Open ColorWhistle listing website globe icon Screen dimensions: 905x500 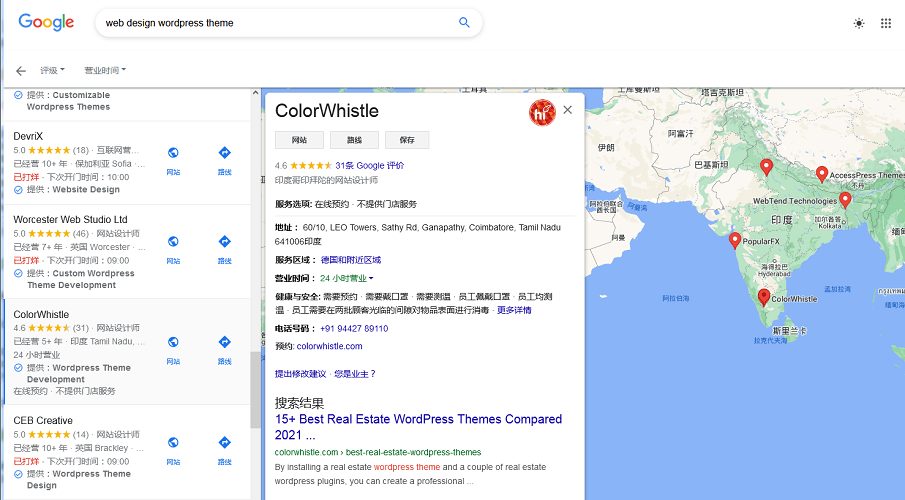pos(173,342)
